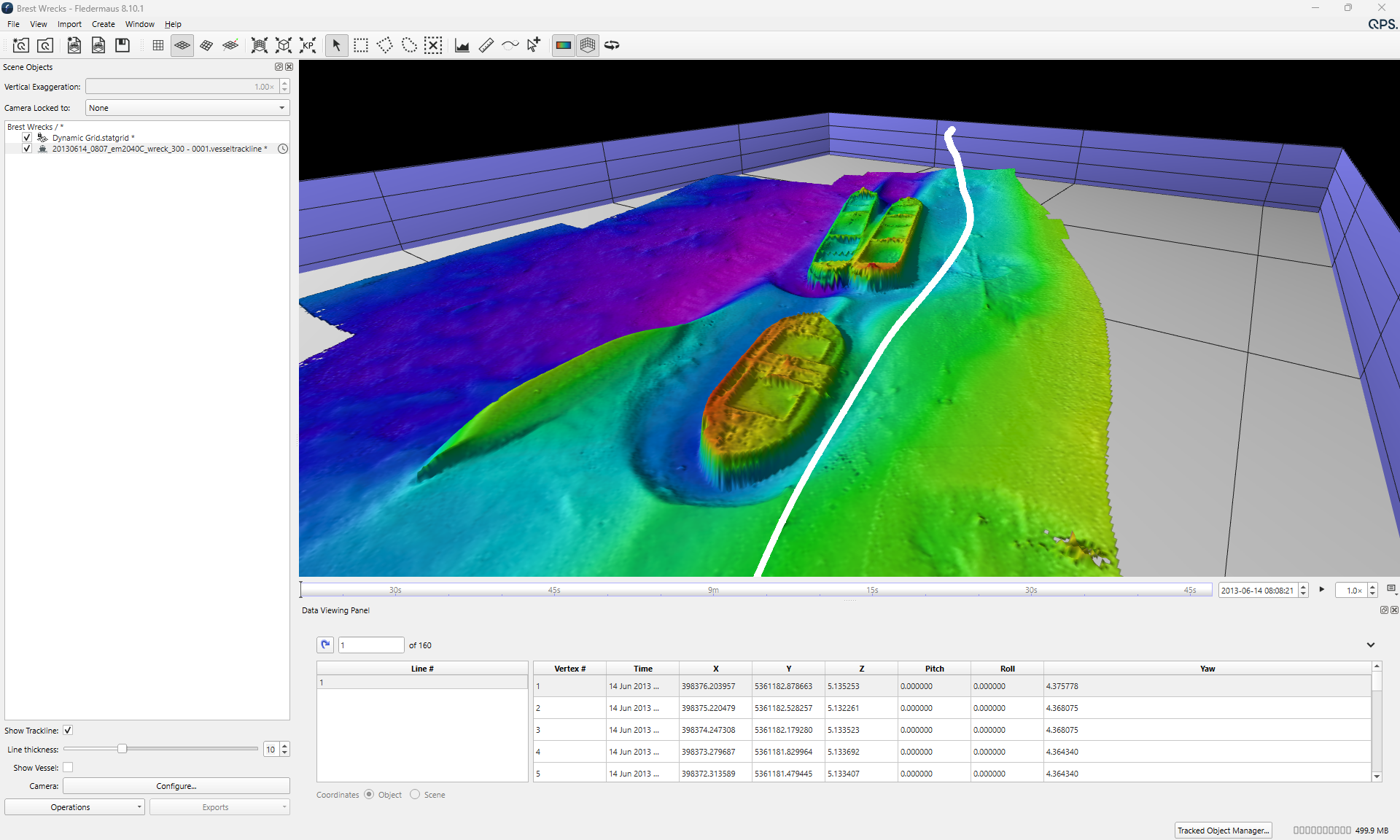Select the ruler measure tool
Image resolution: width=1400 pixels, height=840 pixels.
486,45
